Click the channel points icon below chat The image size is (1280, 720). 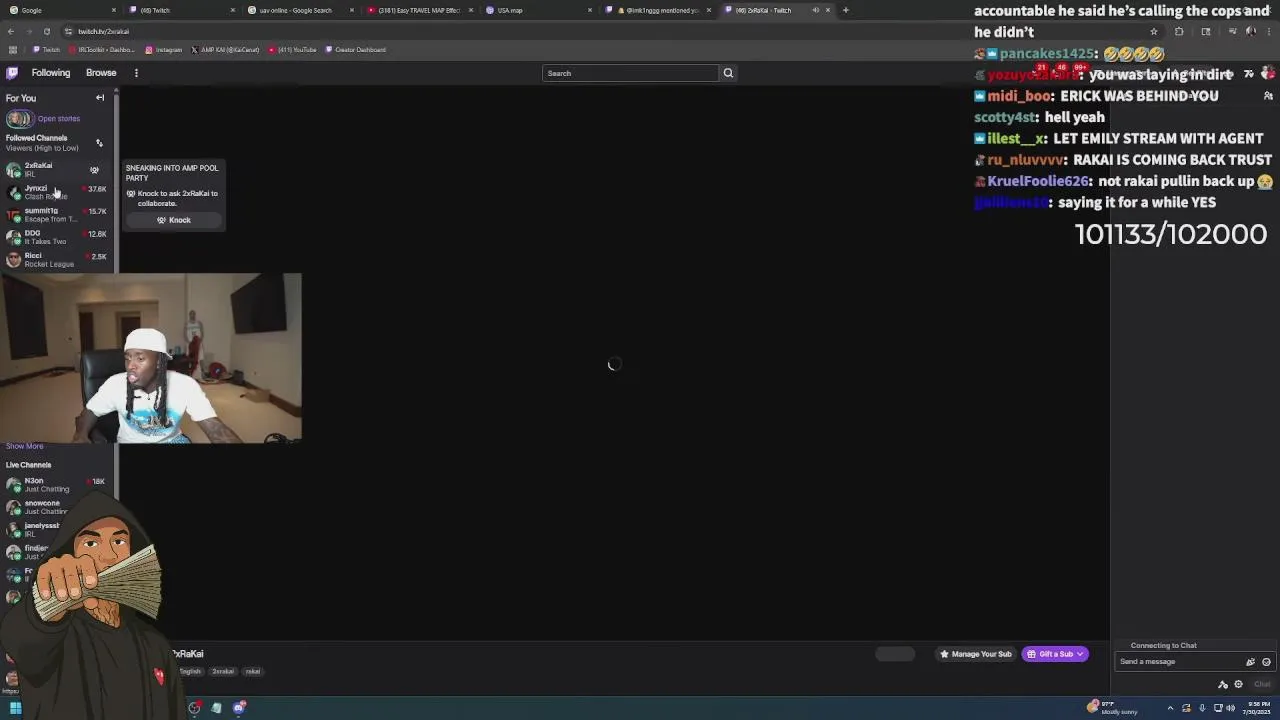[x=1223, y=684]
